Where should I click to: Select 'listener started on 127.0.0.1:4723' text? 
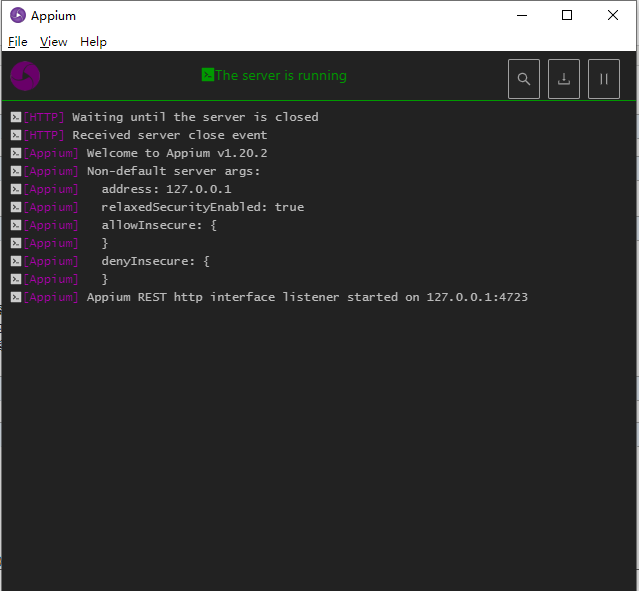tap(405, 297)
